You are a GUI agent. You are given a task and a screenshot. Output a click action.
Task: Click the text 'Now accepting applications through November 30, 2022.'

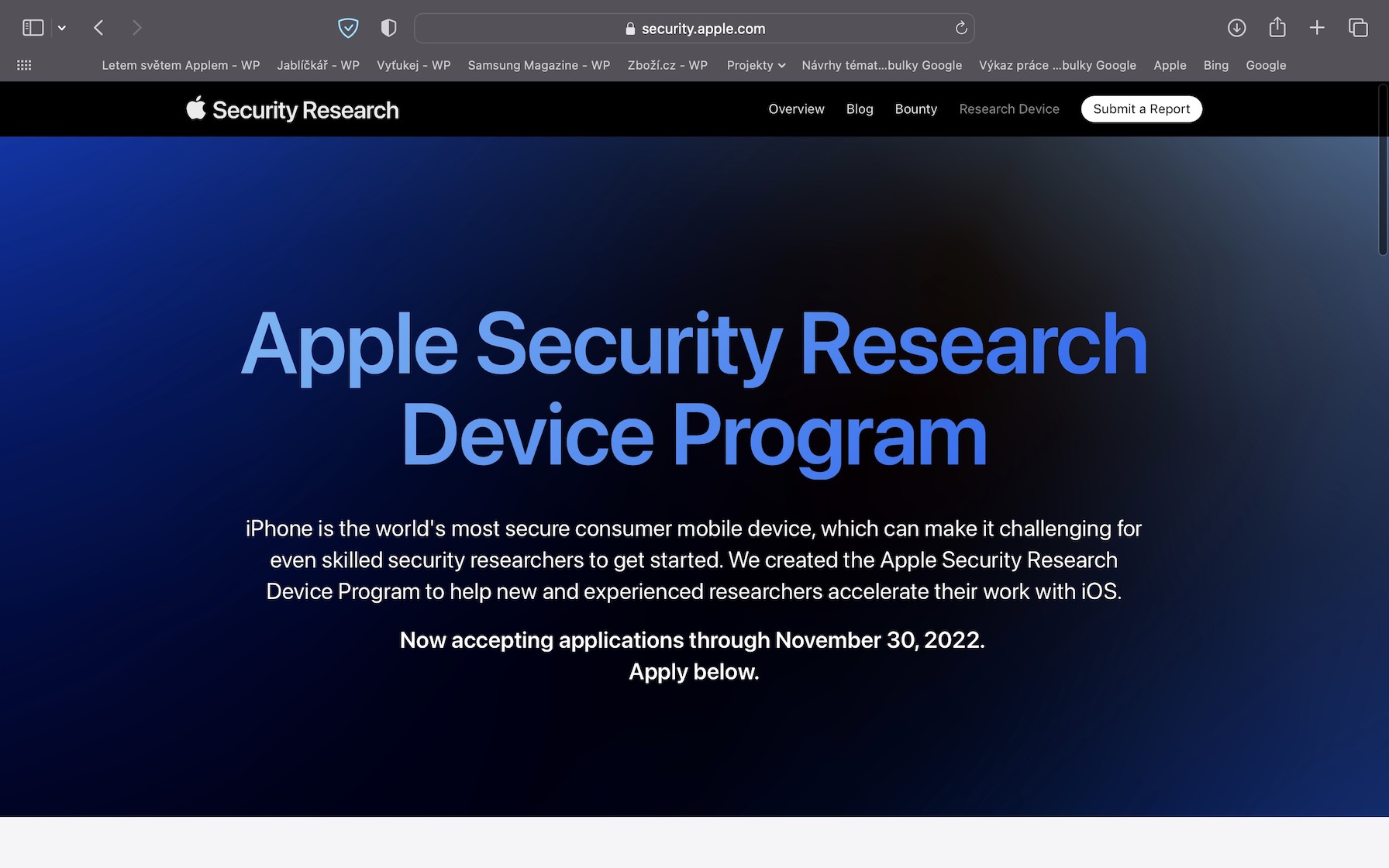[x=692, y=640]
